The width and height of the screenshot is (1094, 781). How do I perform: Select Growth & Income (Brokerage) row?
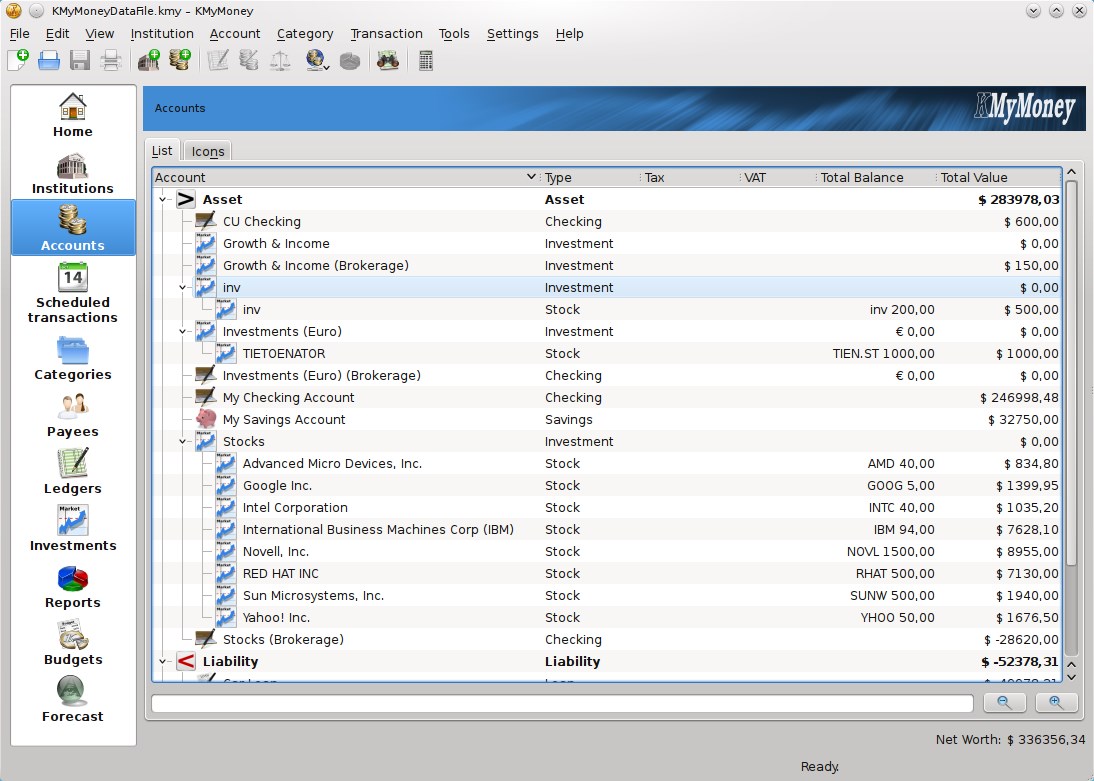607,265
